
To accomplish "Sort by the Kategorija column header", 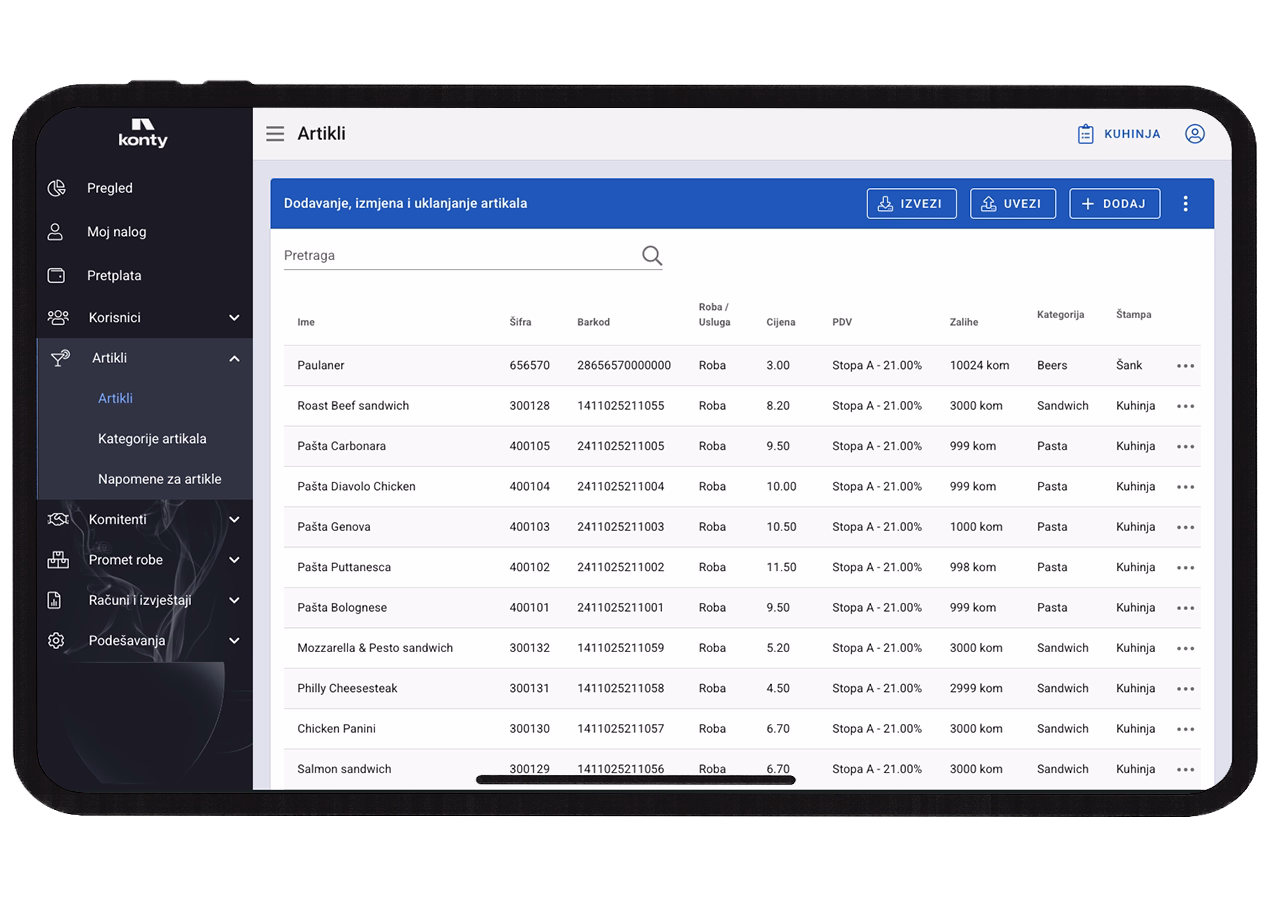I will (x=1061, y=314).
